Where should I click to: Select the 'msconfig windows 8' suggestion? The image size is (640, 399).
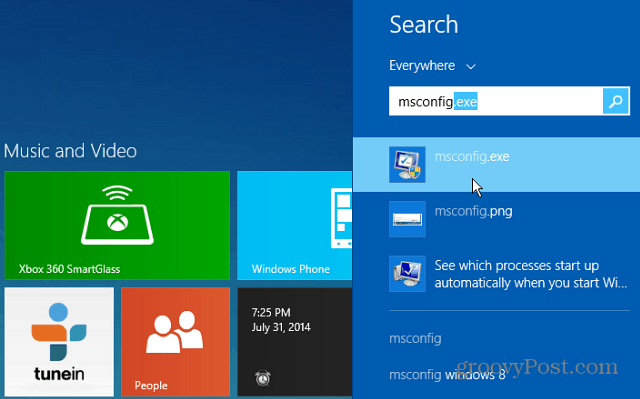click(447, 375)
